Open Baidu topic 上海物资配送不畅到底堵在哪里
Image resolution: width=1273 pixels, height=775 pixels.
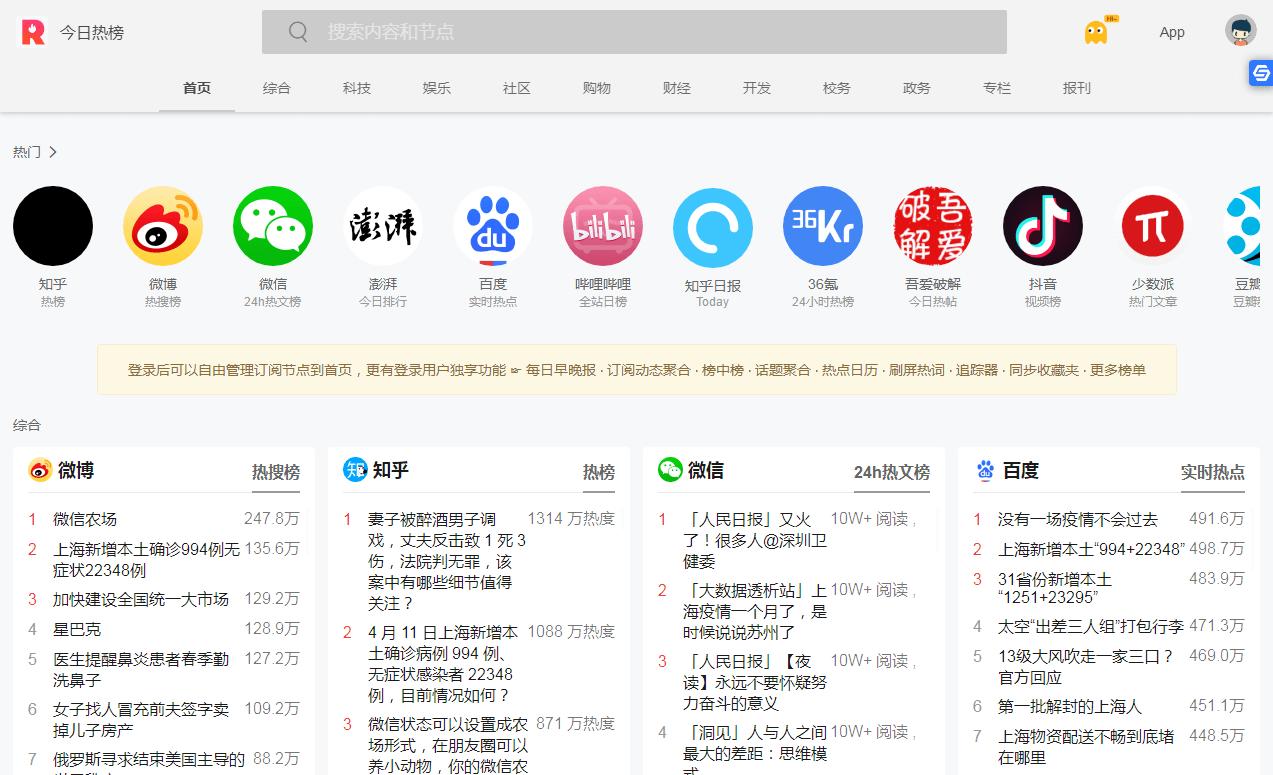click(1086, 746)
